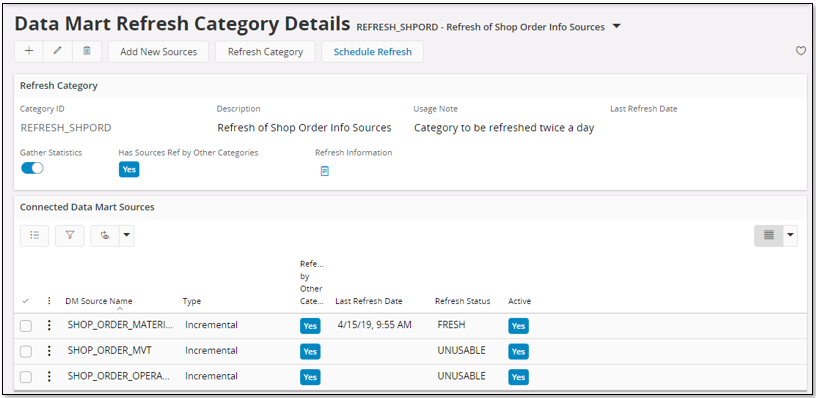Expand the REFRESH_SHPORD record selector dropdown
Viewport: 816px width, 398px height.
pos(617,27)
